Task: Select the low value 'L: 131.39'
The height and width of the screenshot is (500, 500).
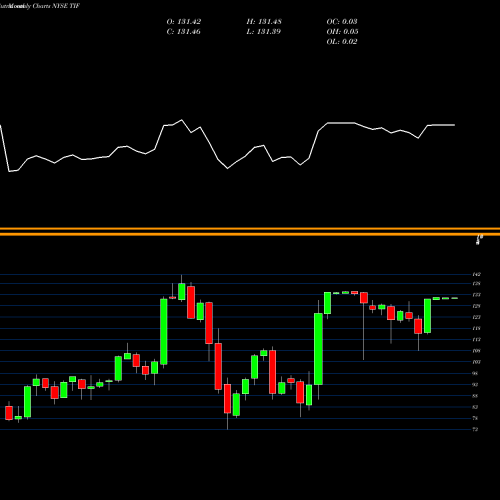Action: coord(264,32)
